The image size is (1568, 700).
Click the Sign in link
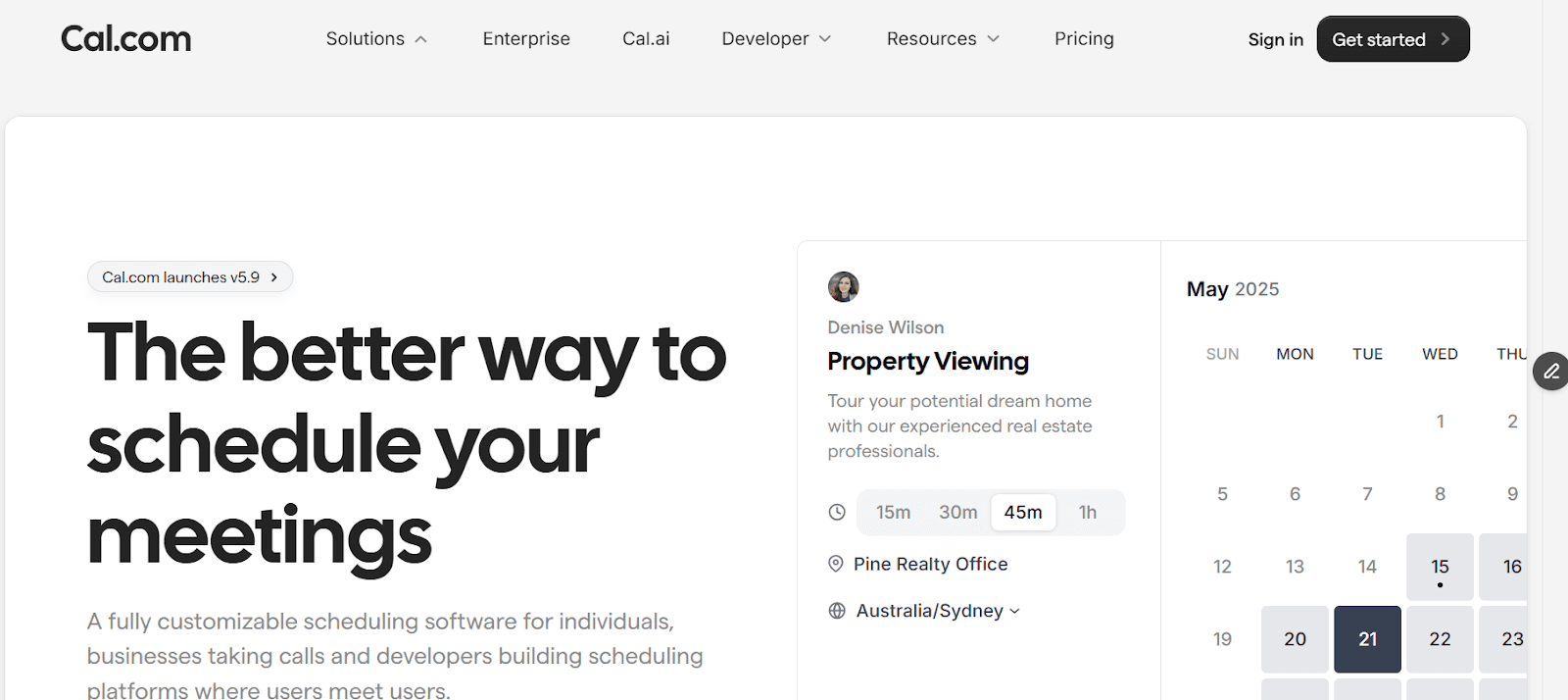click(x=1275, y=39)
